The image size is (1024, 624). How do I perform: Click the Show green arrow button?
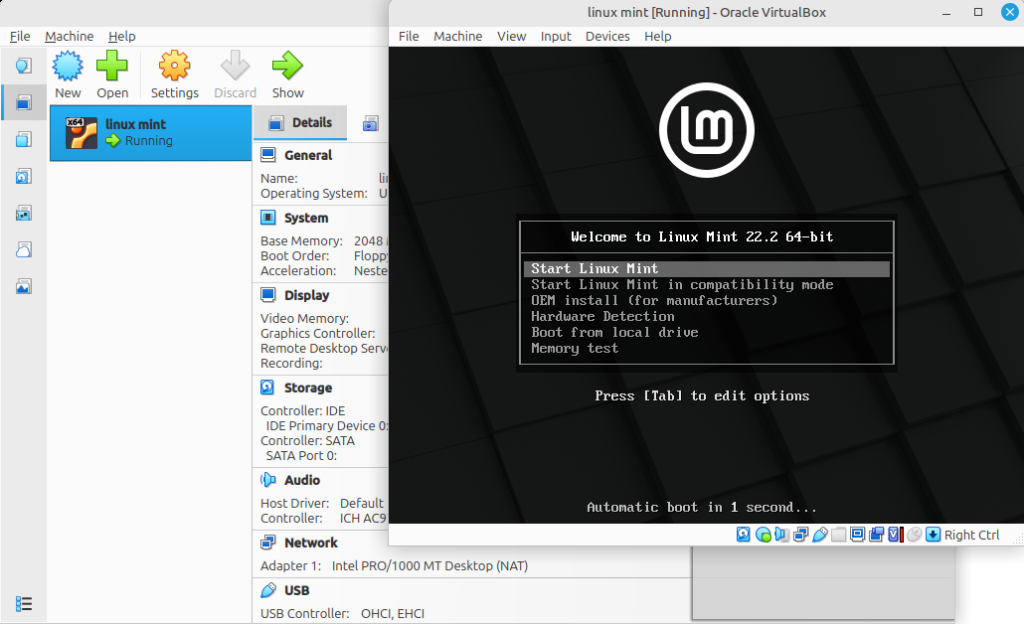click(x=287, y=68)
